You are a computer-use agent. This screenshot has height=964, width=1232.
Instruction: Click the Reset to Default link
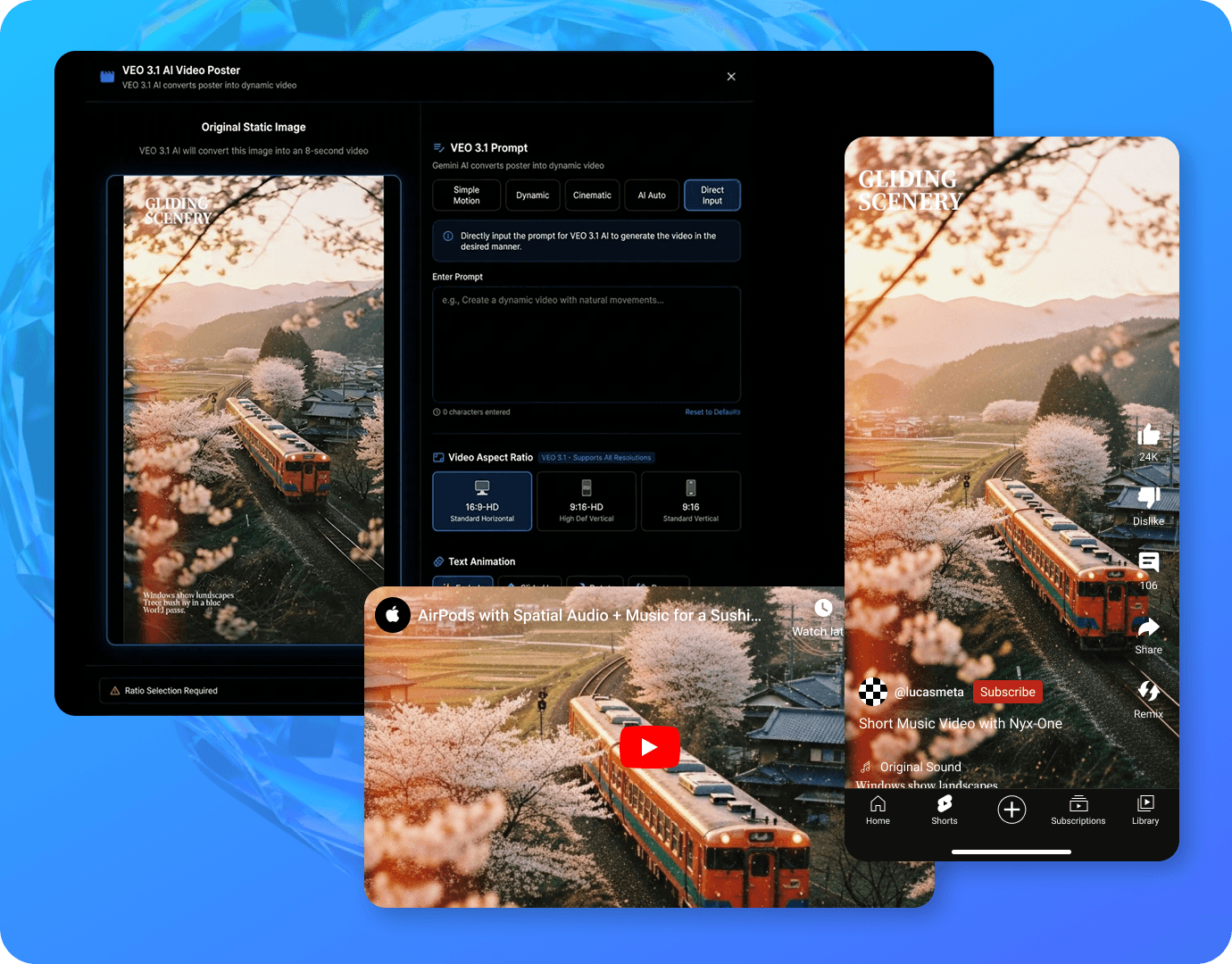point(712,412)
